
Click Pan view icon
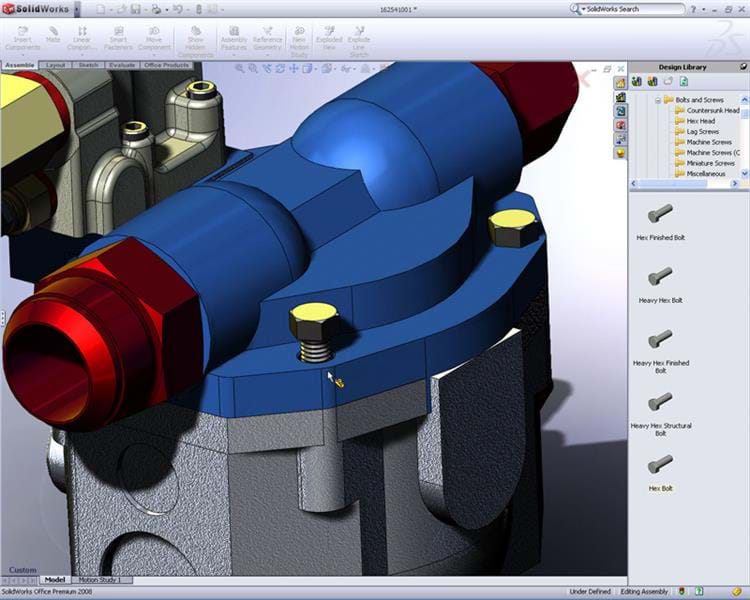coord(293,69)
